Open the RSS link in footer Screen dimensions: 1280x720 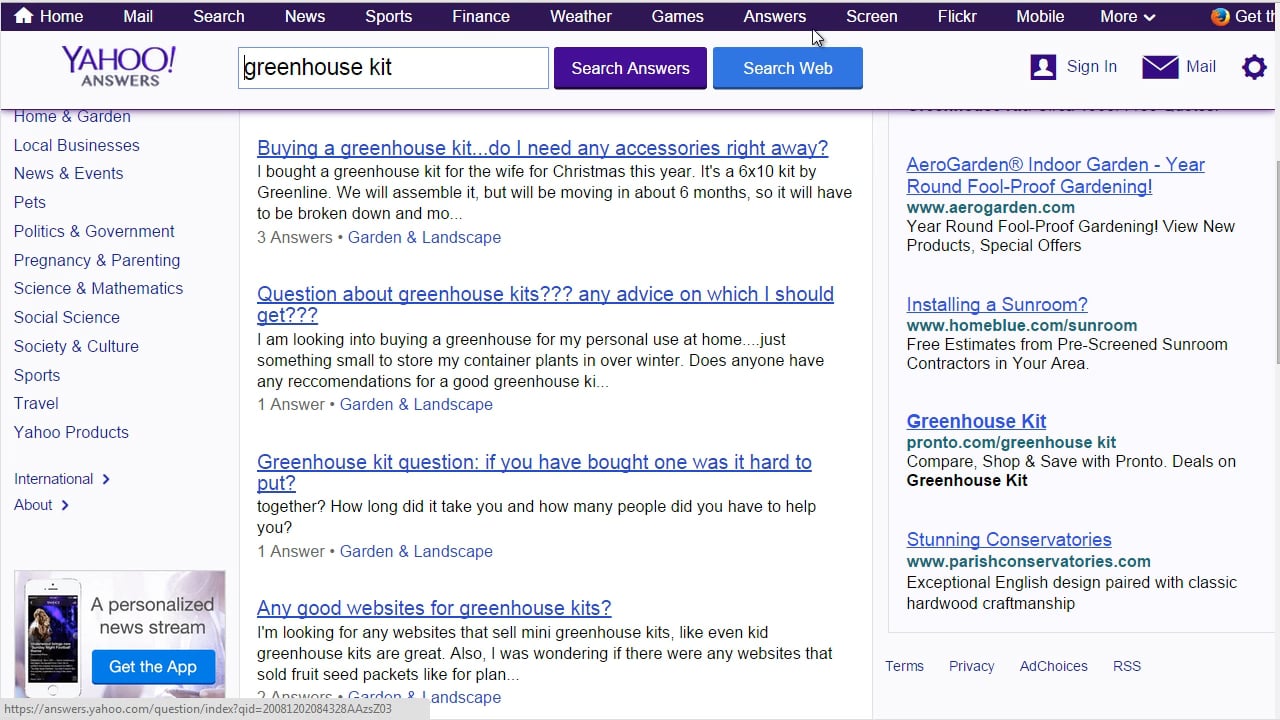[1126, 666]
